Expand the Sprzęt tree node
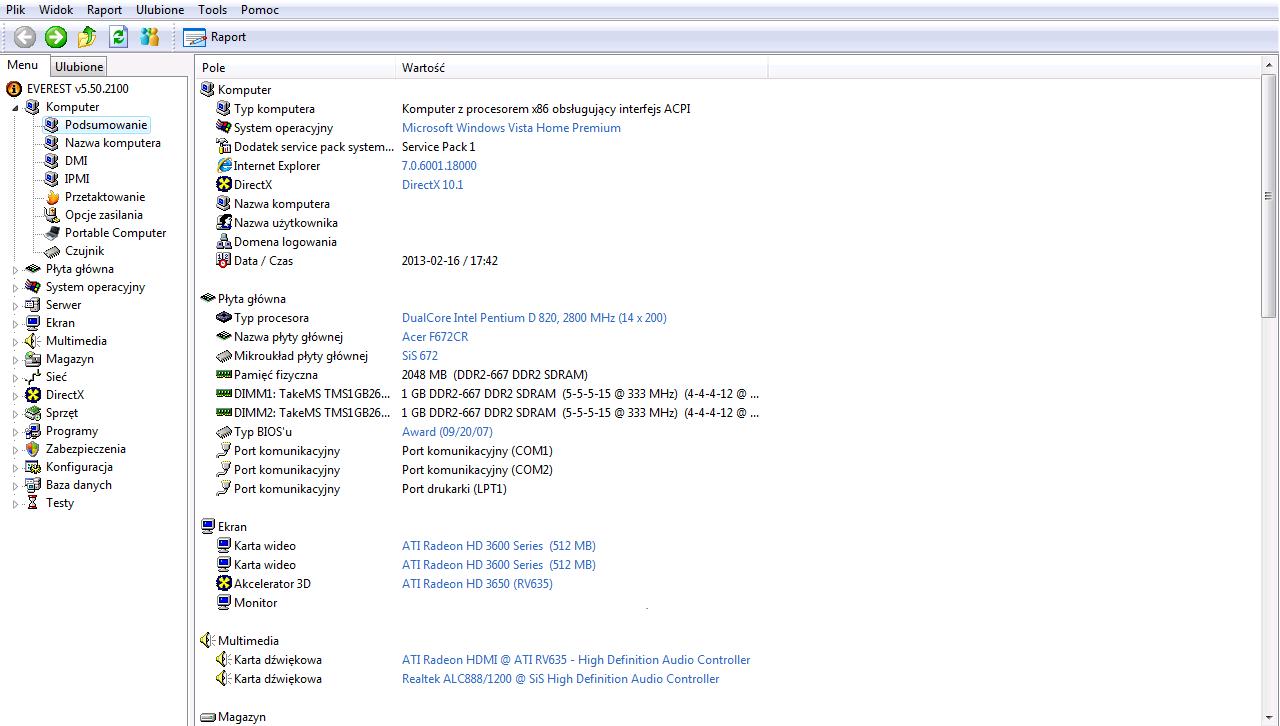 [x=15, y=413]
